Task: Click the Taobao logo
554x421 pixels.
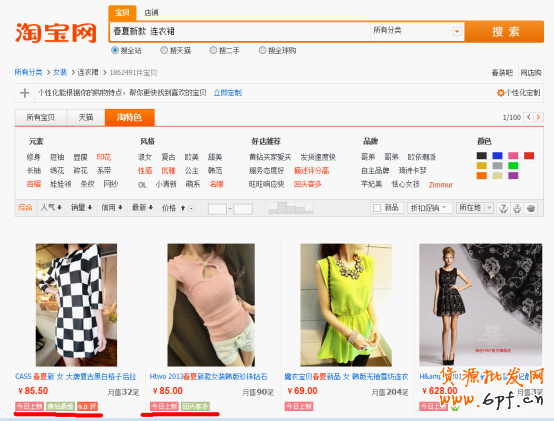Action: [x=56, y=33]
